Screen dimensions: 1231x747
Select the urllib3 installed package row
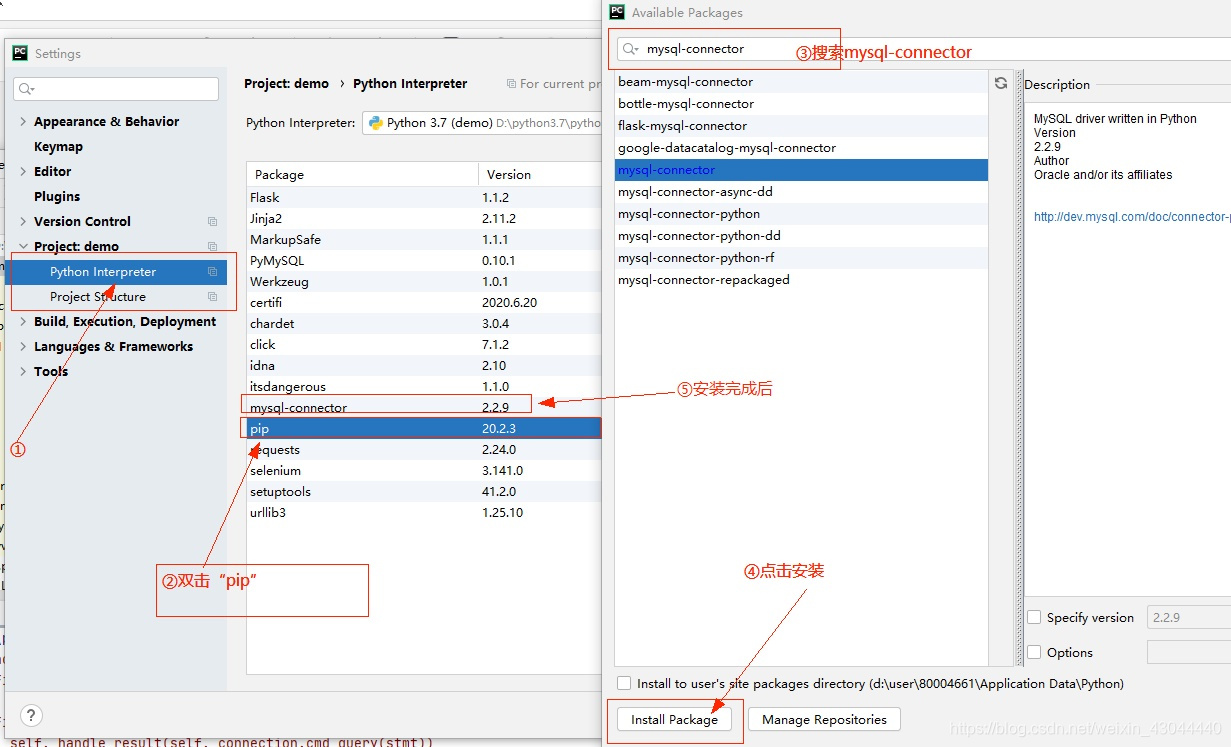[x=424, y=513]
